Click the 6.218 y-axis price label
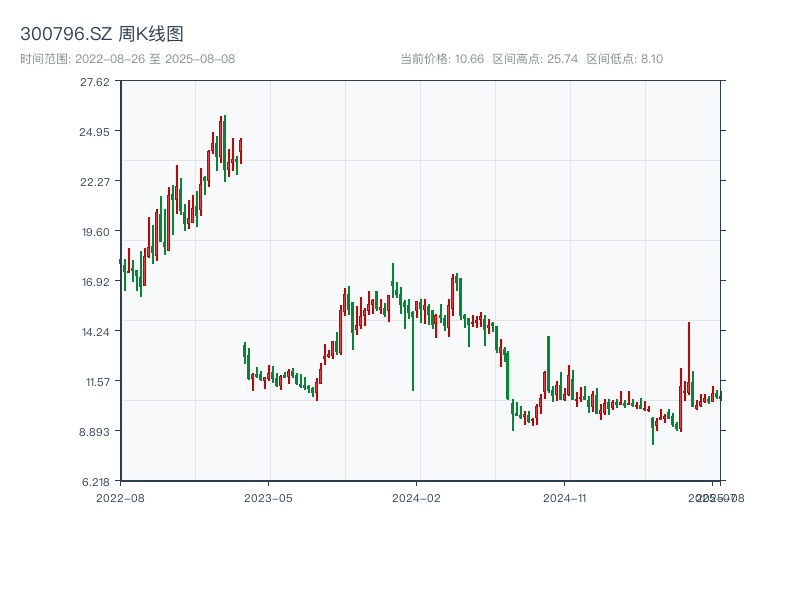Viewport: 800px width, 600px height. coord(96,481)
